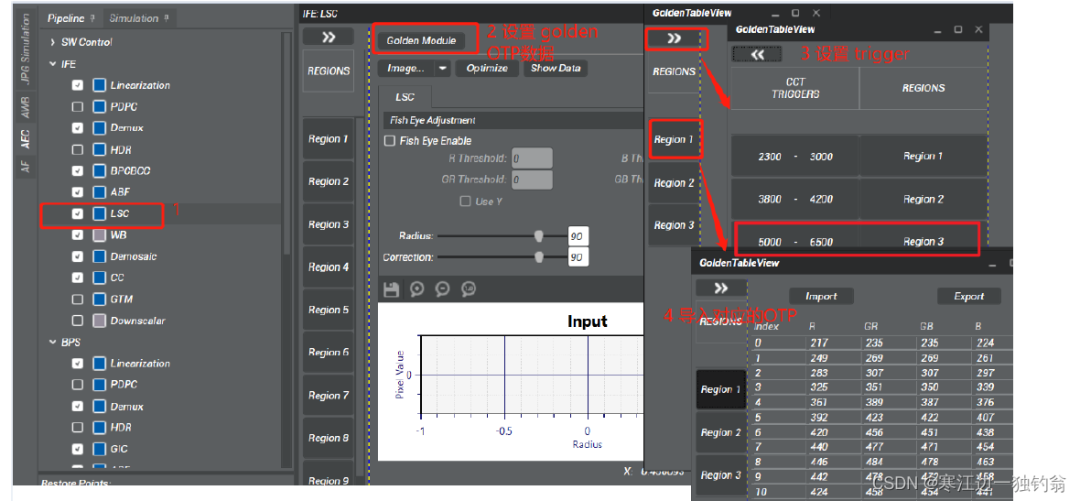Click Import in the GoldenTableView window
The image size is (1080, 501).
coord(821,296)
